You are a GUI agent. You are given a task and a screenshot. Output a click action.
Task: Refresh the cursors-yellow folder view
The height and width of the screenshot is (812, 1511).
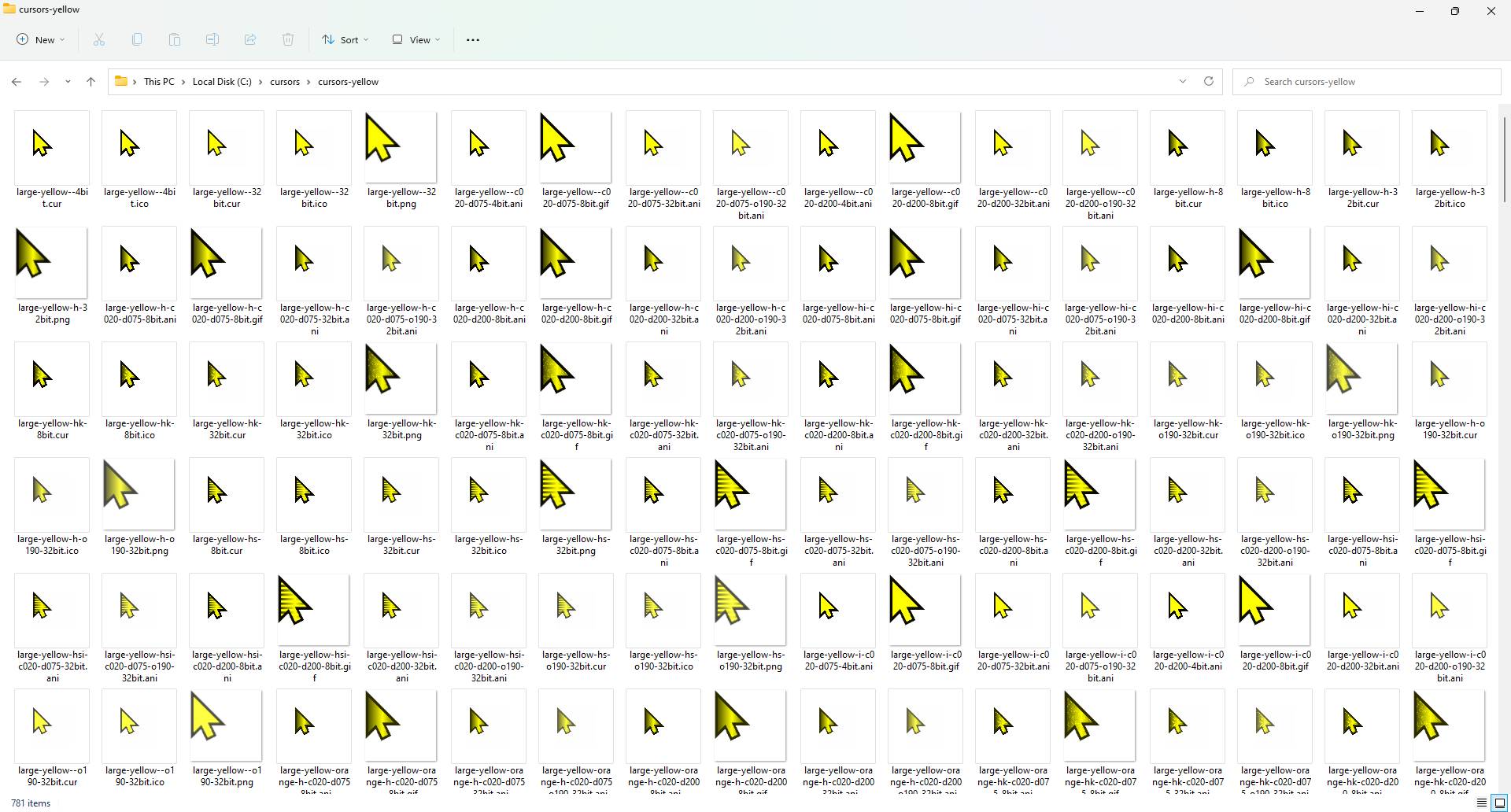pos(1209,81)
